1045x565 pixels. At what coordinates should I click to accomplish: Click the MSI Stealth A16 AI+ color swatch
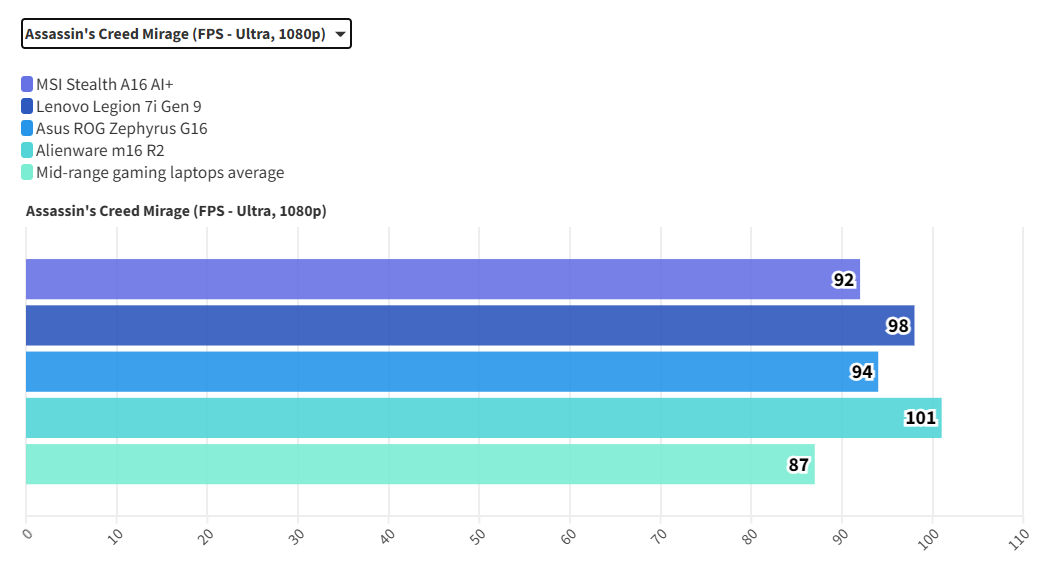[x=27, y=84]
